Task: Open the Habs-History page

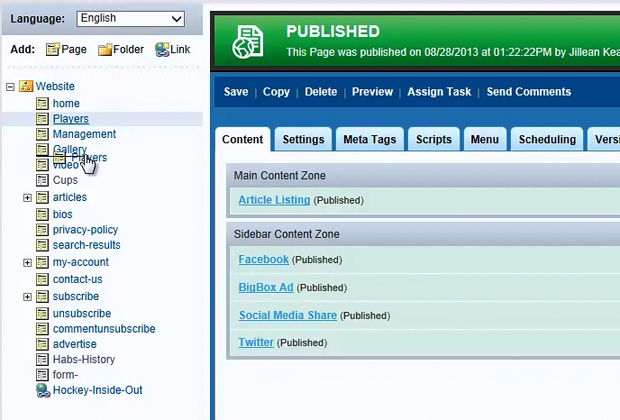Action: point(84,359)
